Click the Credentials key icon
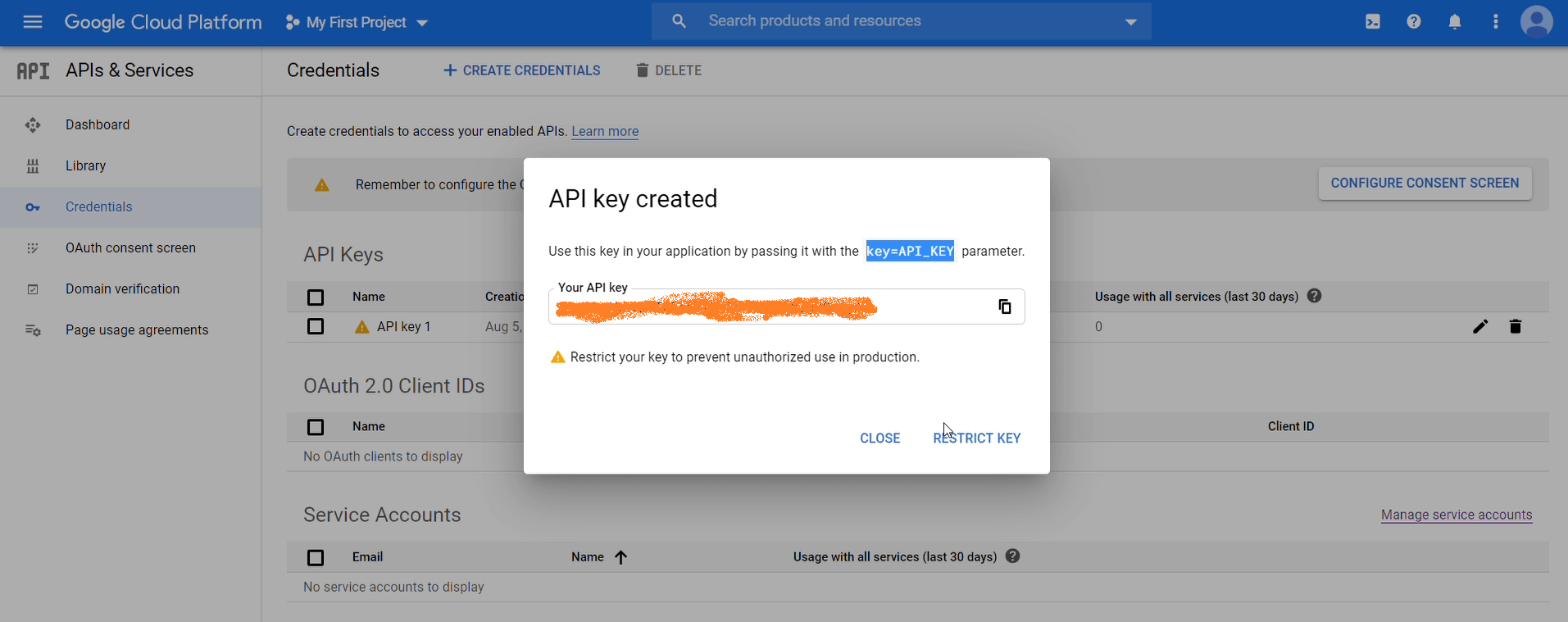Image resolution: width=1568 pixels, height=622 pixels. [x=33, y=207]
